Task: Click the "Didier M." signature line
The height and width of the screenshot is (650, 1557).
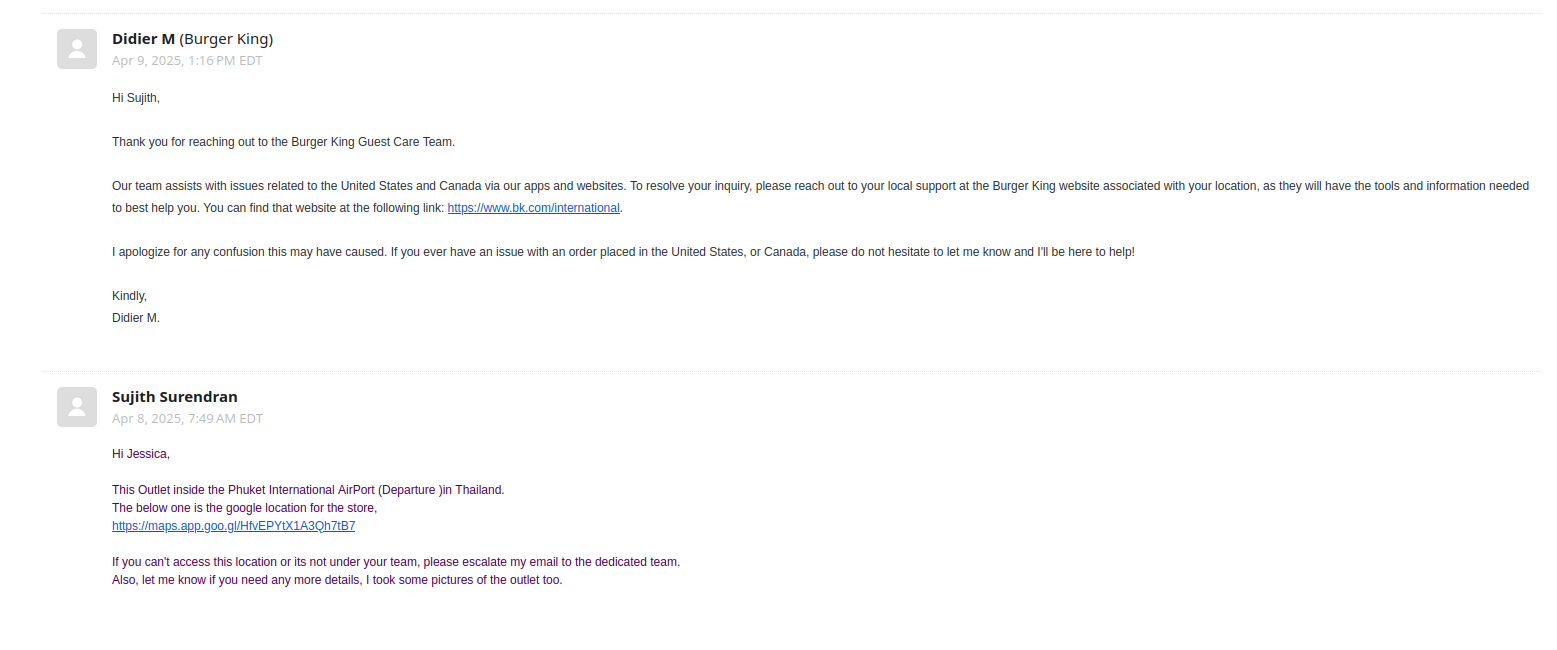Action: coord(136,318)
